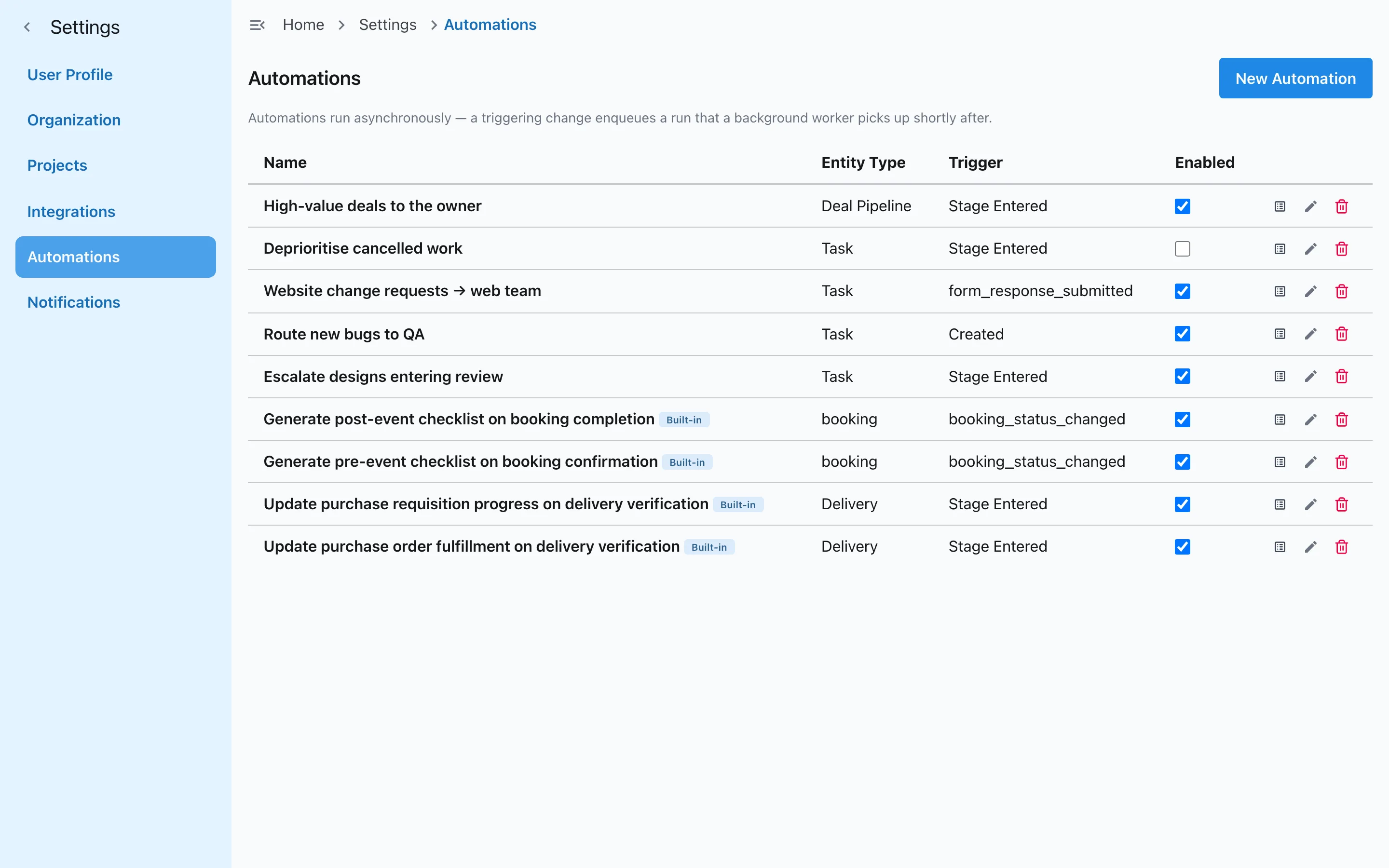Delete the High-value deals to the owner automation

pos(1341,206)
